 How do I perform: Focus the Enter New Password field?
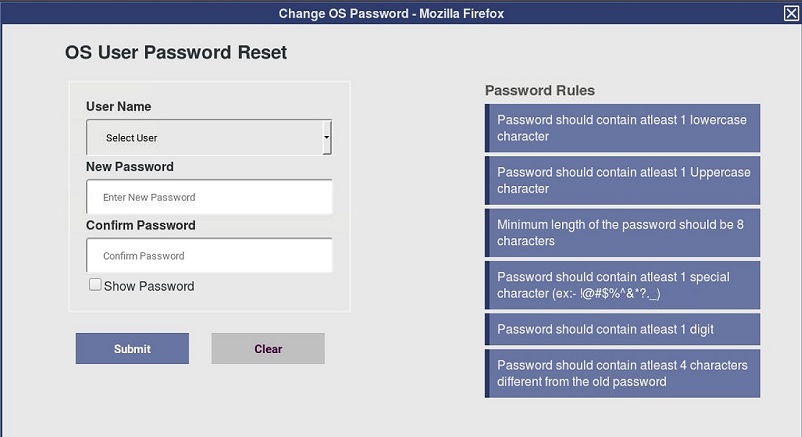pos(209,197)
